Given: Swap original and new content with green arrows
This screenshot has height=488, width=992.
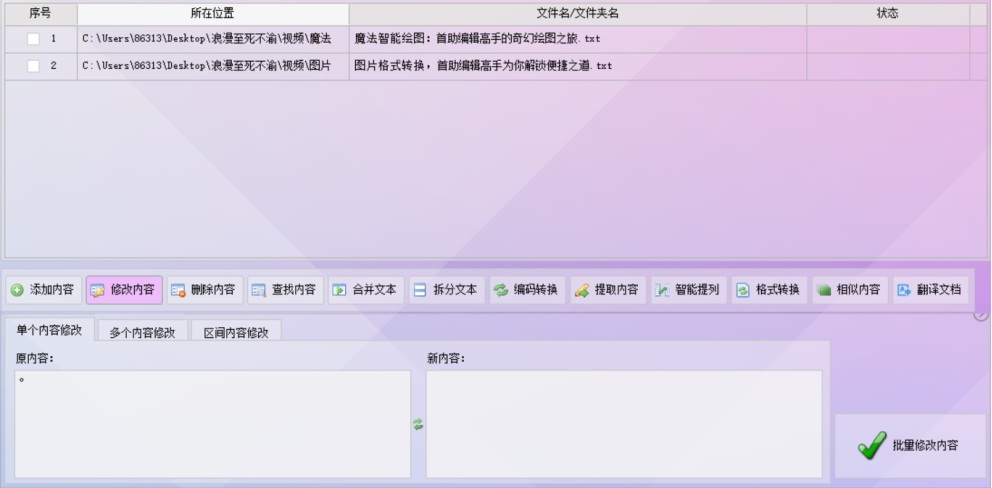Looking at the screenshot, I should [418, 425].
